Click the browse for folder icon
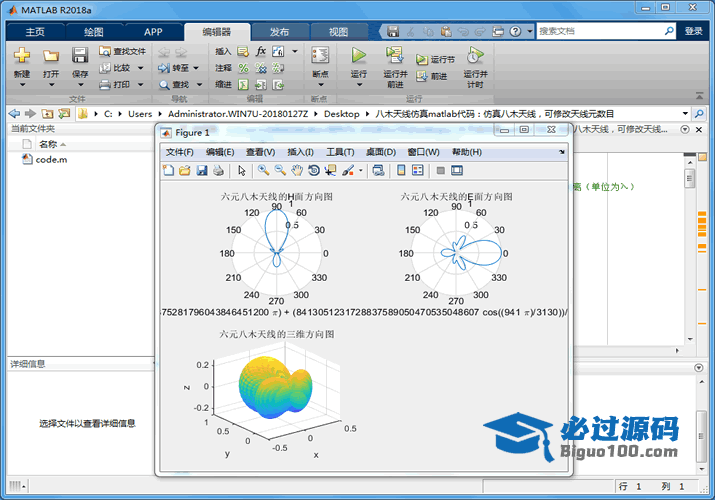715x500 pixels. pyautogui.click(x=64, y=113)
